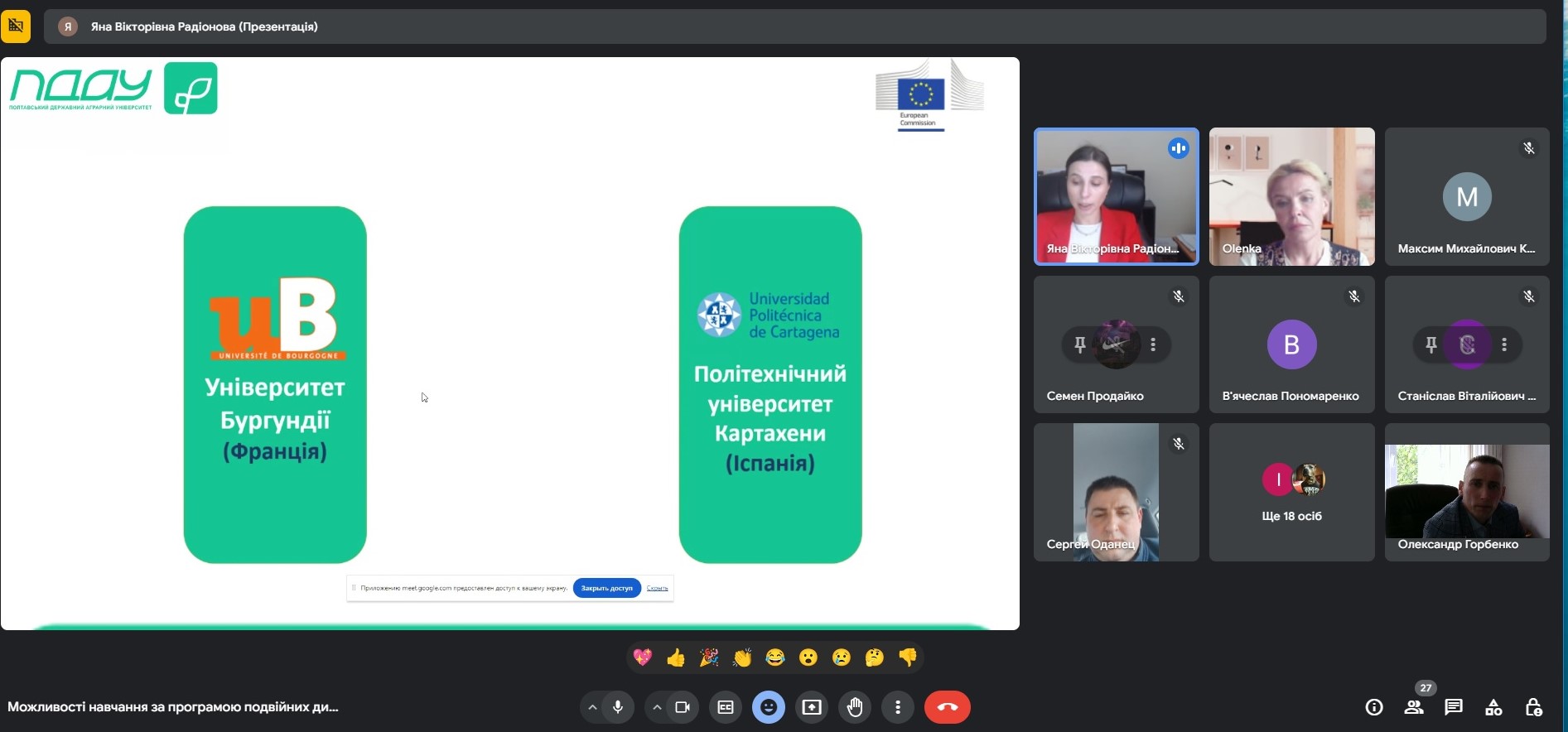Click the Закрыть доступ sharing button

606,588
